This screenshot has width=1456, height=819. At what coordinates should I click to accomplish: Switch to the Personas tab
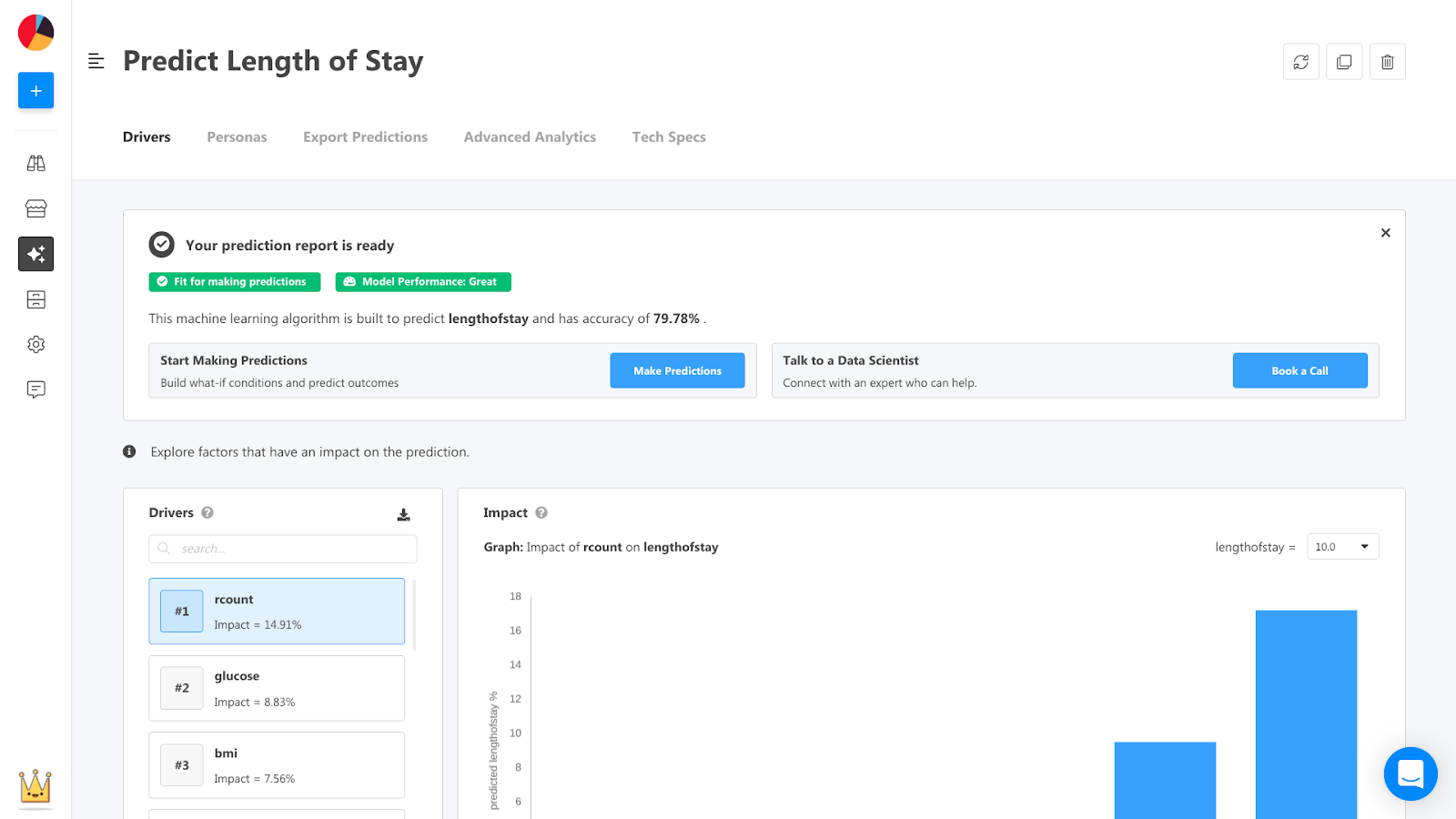coord(237,136)
